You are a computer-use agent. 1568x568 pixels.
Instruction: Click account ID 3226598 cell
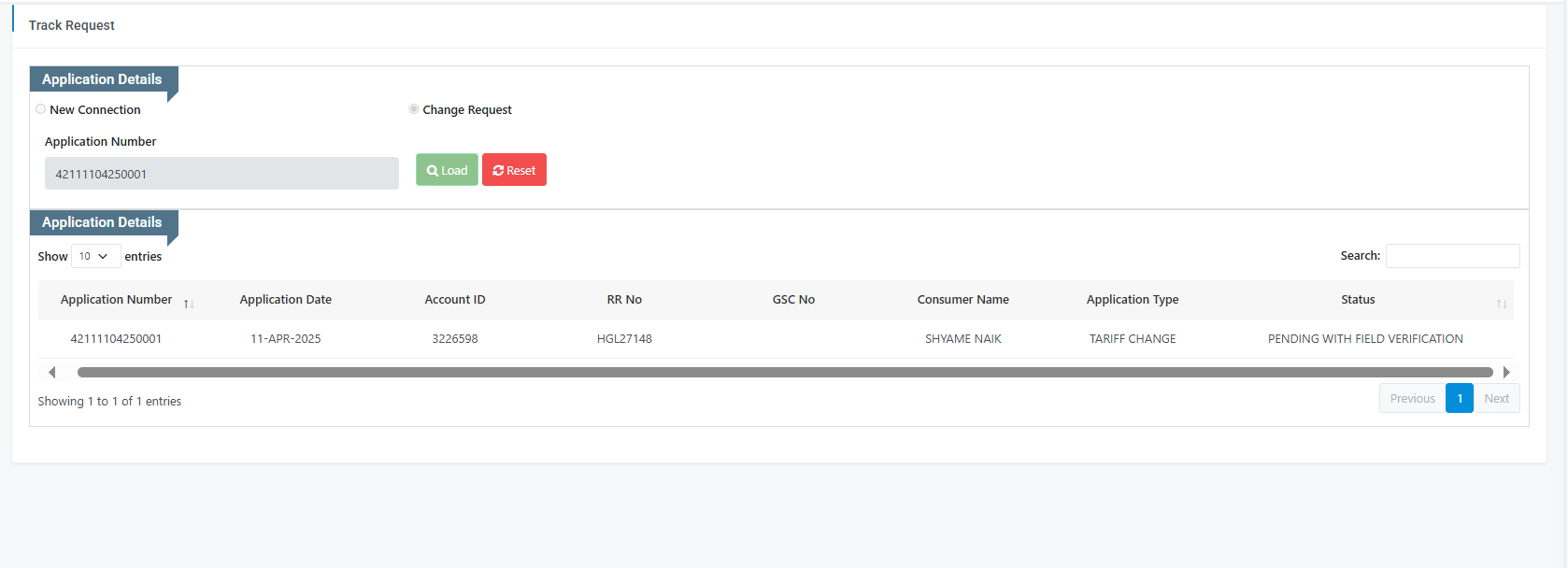[455, 339]
